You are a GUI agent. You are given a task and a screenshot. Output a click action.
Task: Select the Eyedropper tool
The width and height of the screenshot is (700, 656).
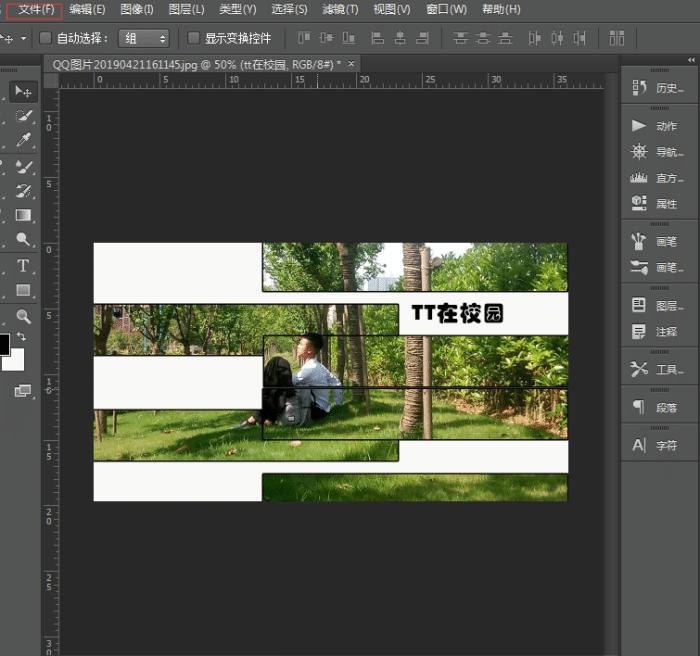23,140
